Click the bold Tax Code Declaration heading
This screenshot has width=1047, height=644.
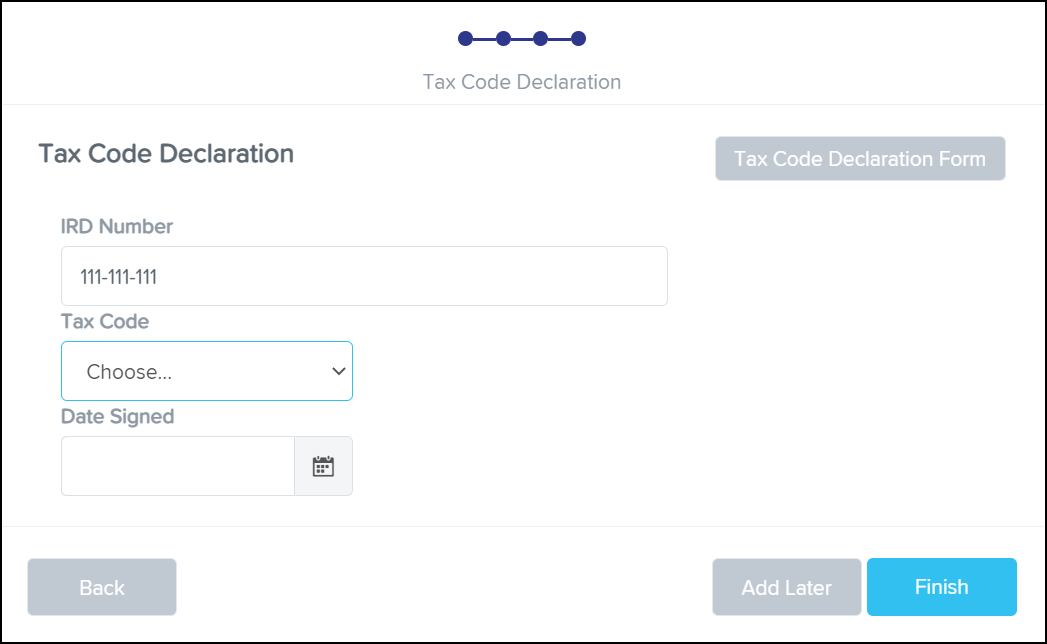(x=166, y=154)
